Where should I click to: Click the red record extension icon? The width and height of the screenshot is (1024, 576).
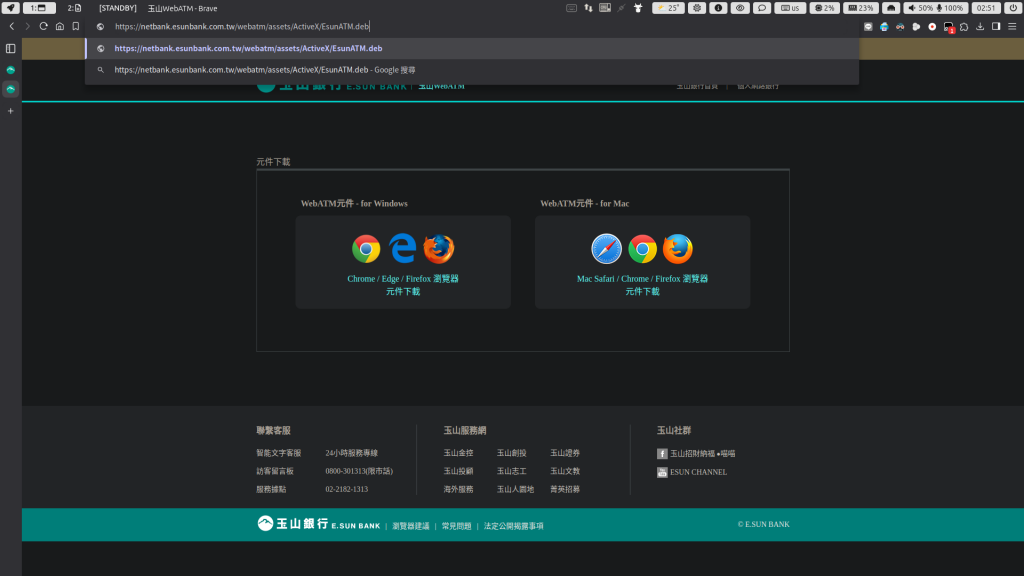pos(932,27)
